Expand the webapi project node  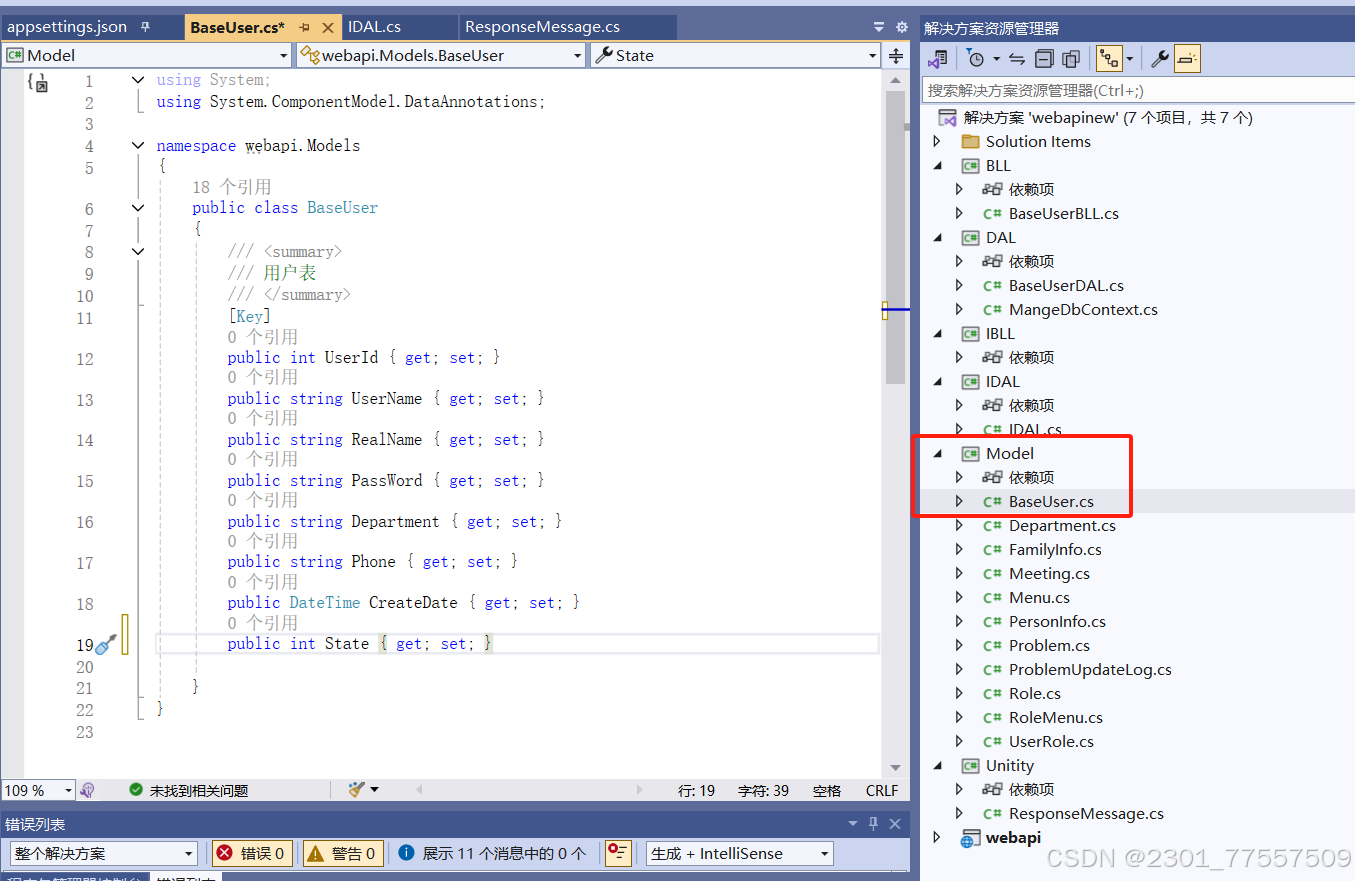[x=937, y=837]
